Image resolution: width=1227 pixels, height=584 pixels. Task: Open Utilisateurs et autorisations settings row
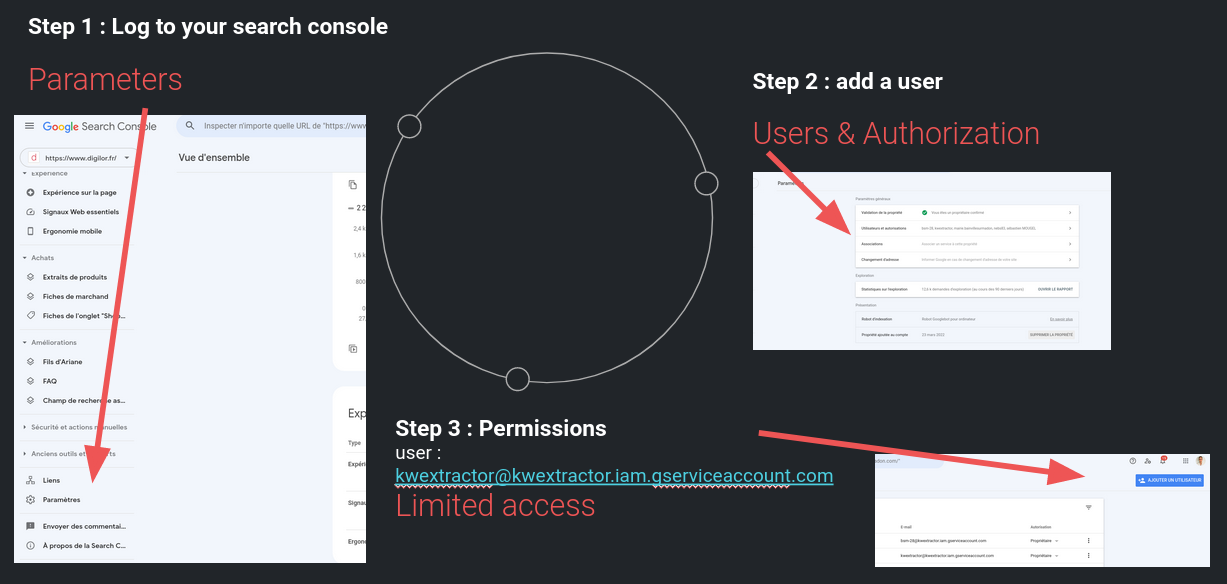[966, 228]
